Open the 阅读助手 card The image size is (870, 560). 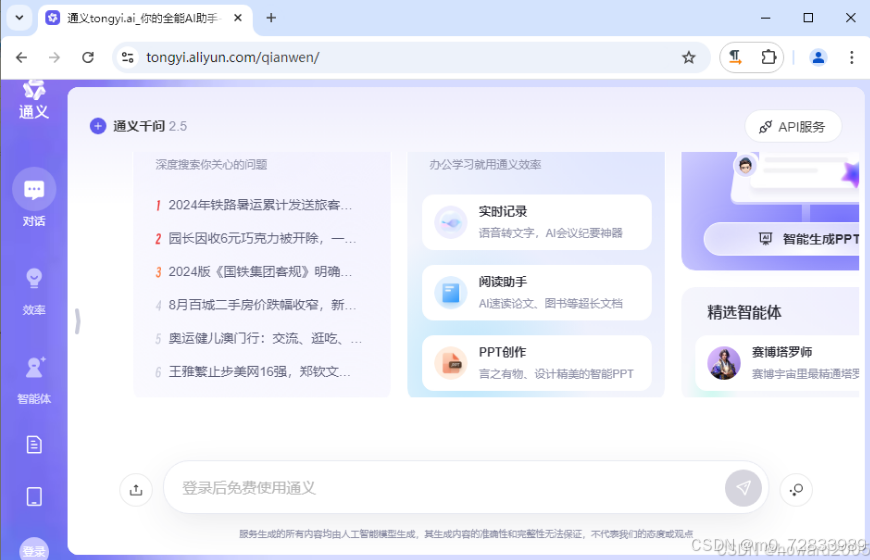pos(537,292)
